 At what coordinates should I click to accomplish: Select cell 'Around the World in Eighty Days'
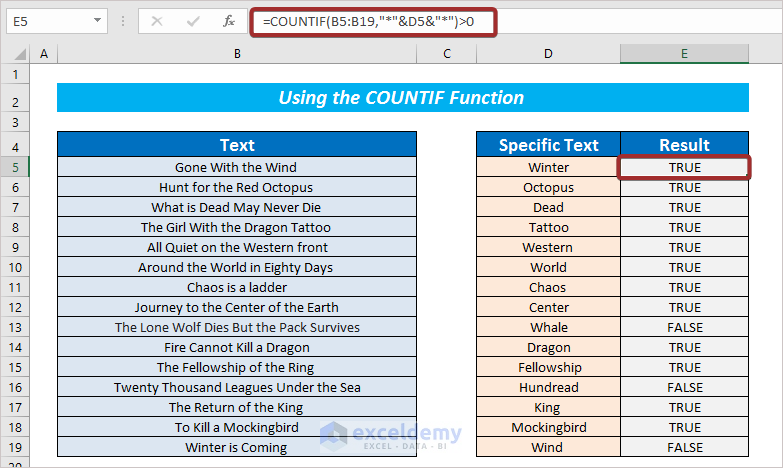[x=237, y=267]
